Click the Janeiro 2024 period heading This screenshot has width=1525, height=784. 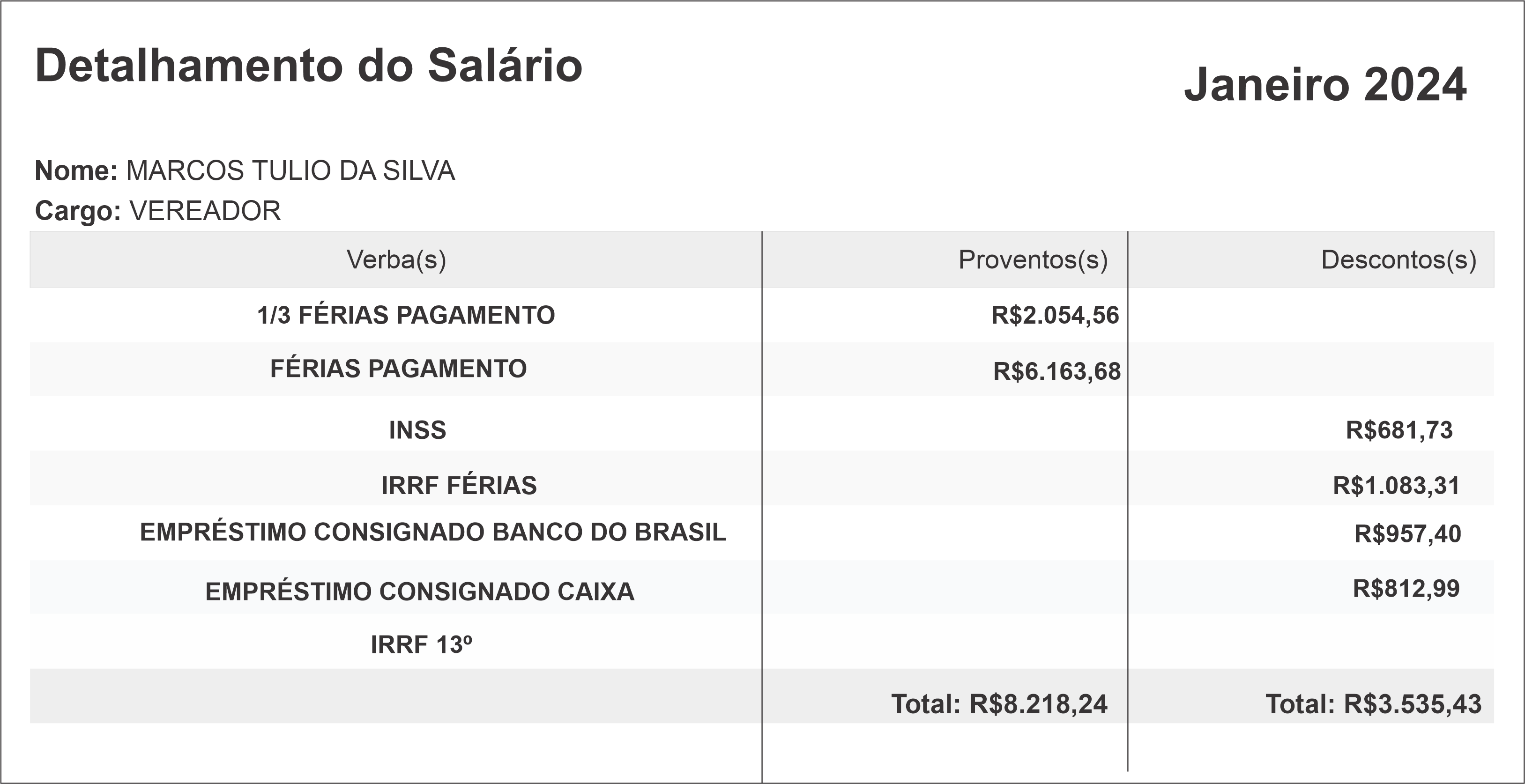pyautogui.click(x=1325, y=85)
